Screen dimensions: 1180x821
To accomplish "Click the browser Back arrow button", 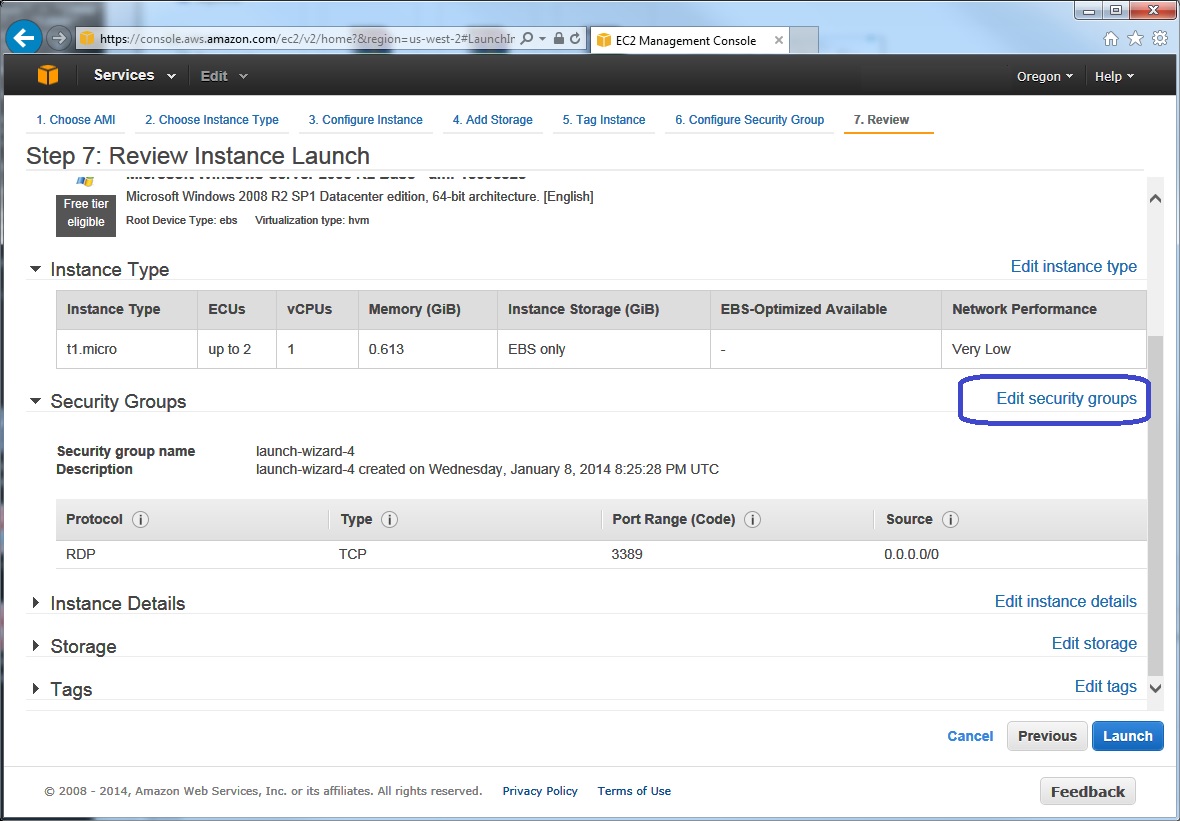I will tap(24, 38).
